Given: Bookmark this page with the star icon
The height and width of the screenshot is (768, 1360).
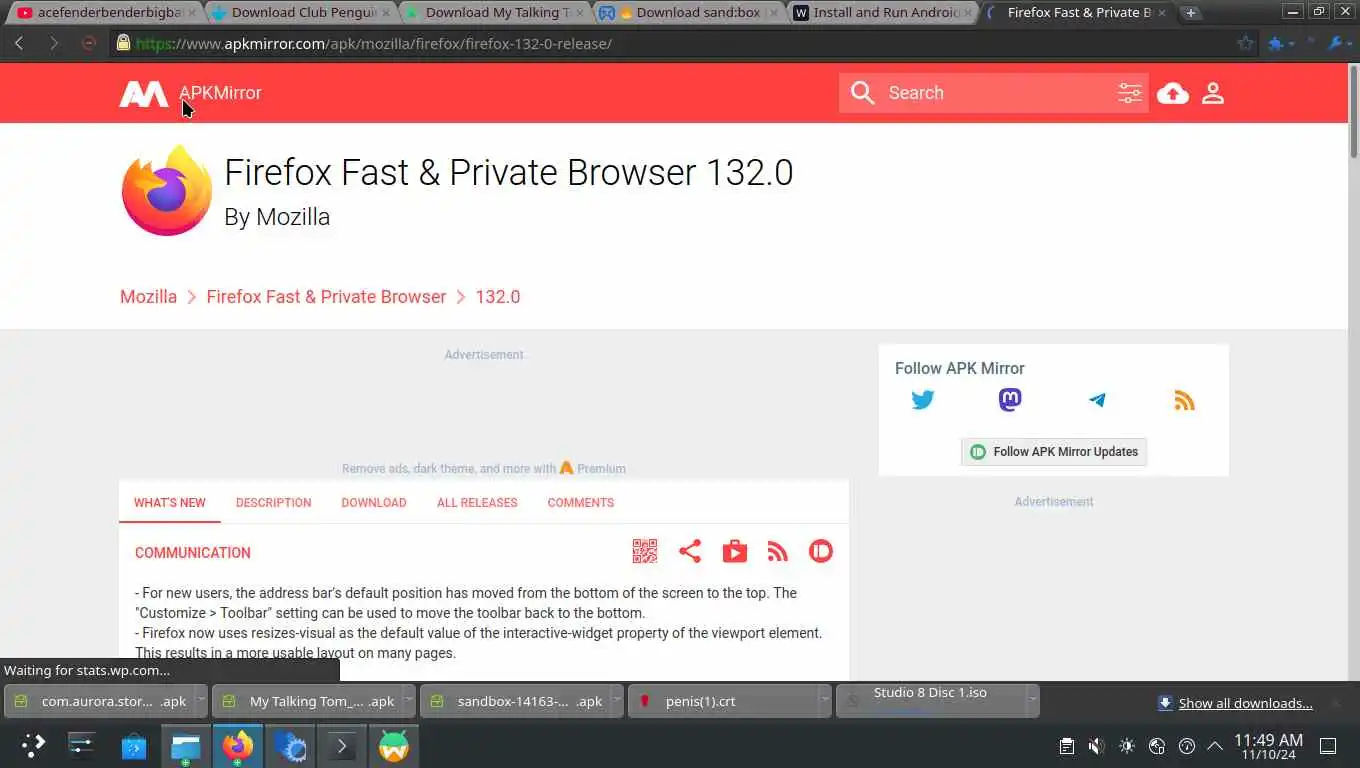Looking at the screenshot, I should [x=1245, y=43].
